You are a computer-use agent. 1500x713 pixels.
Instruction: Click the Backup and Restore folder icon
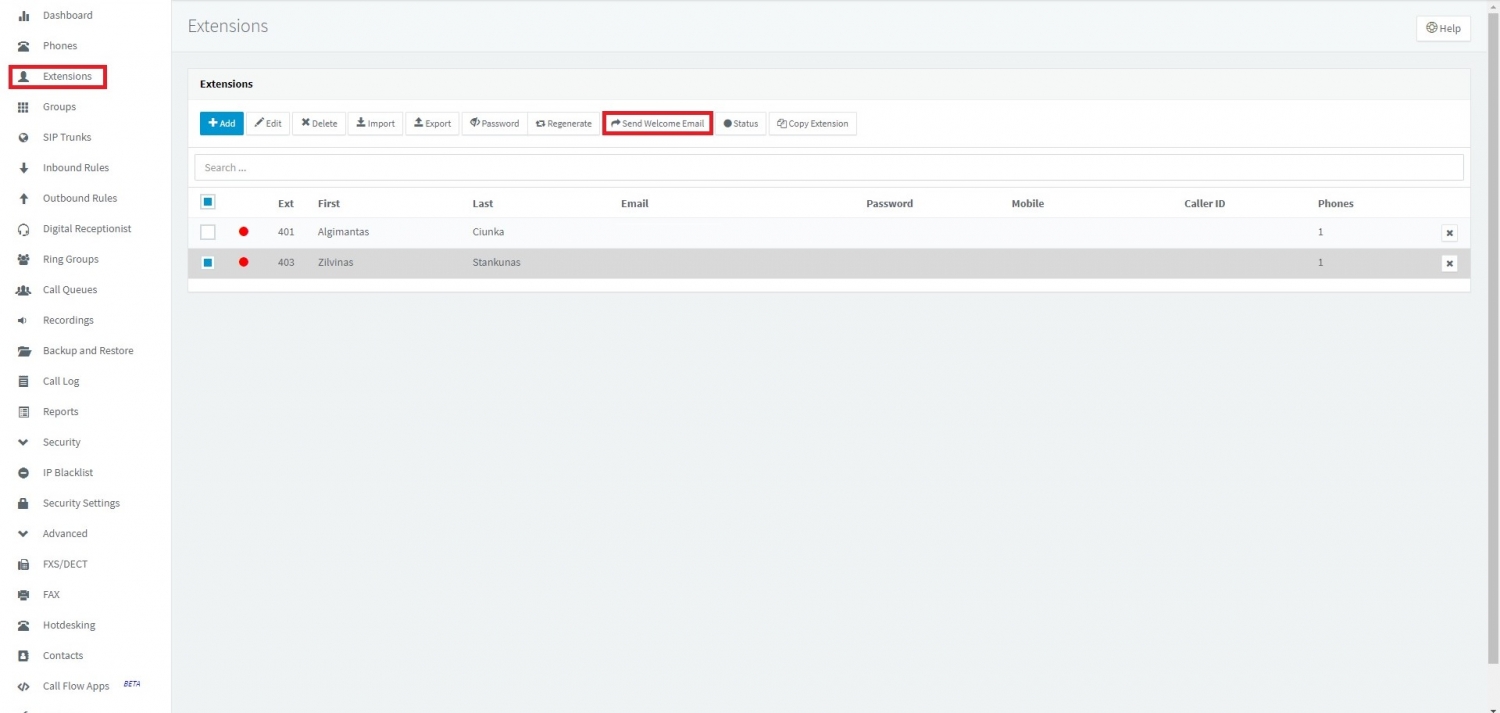tap(23, 351)
